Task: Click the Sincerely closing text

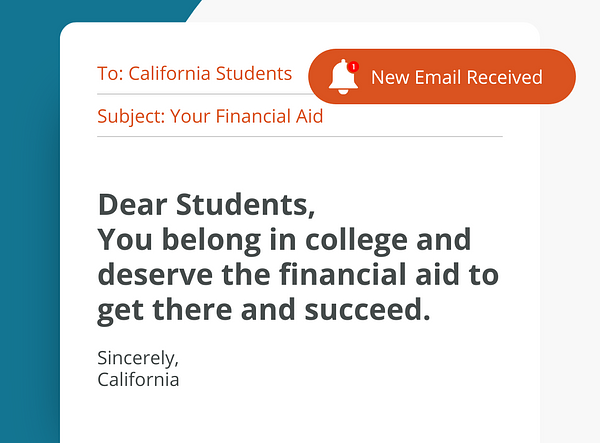Action: pyautogui.click(x=138, y=358)
